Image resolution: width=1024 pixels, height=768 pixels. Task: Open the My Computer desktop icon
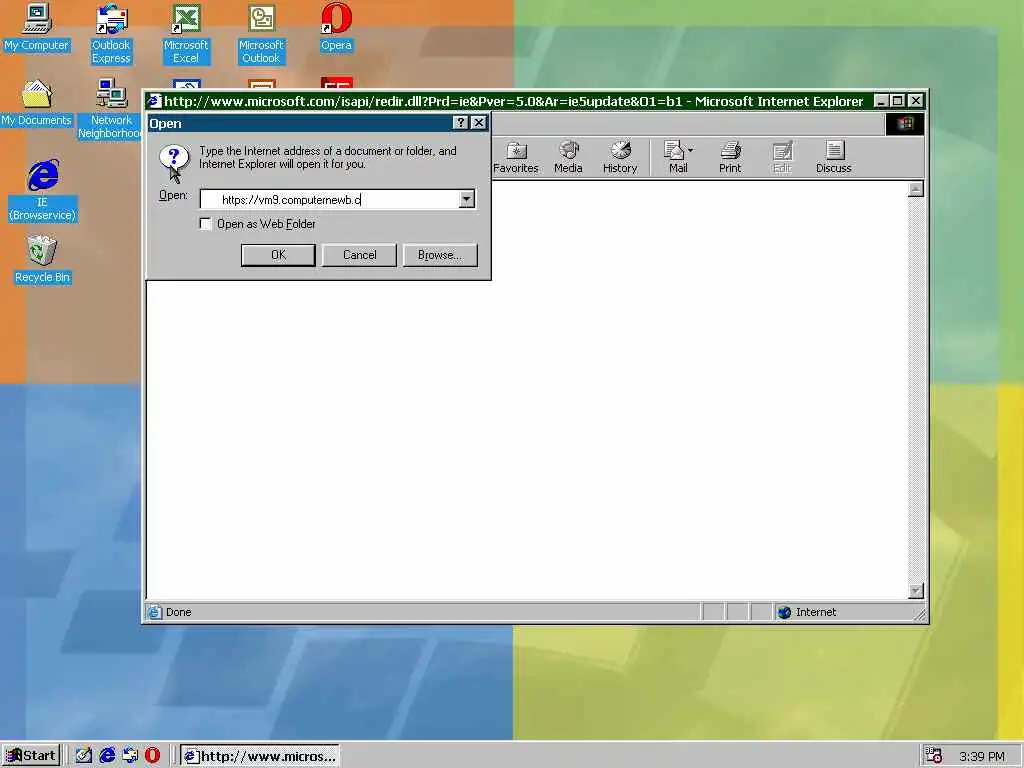click(37, 27)
